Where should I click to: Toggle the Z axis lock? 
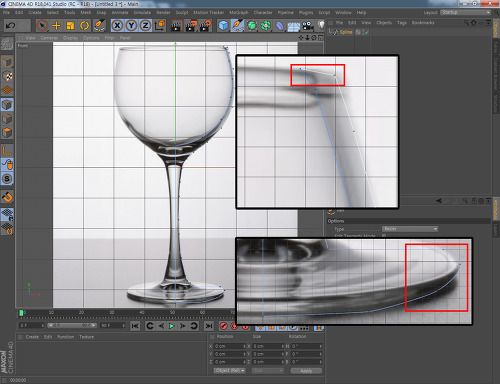click(x=145, y=26)
